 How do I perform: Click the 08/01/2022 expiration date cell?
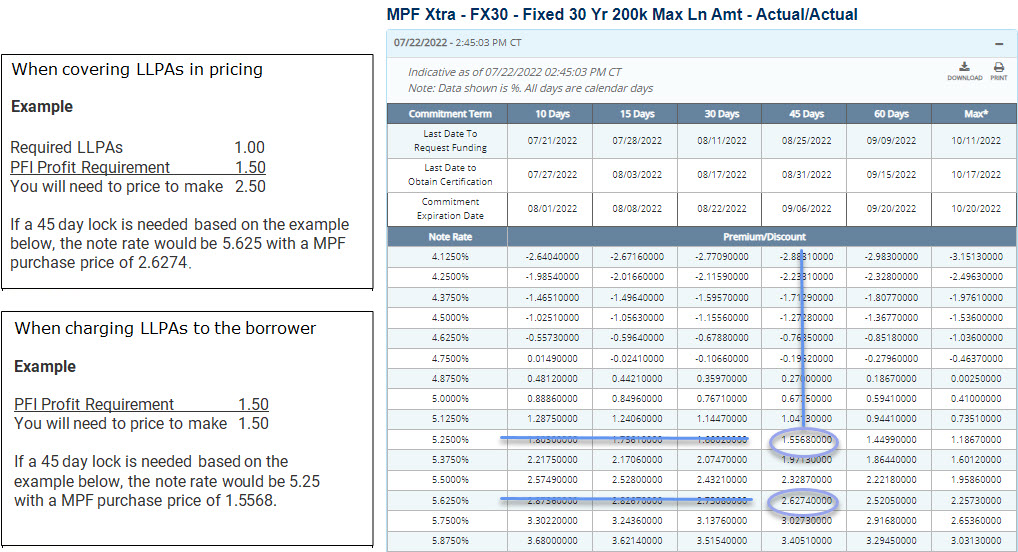(x=552, y=208)
